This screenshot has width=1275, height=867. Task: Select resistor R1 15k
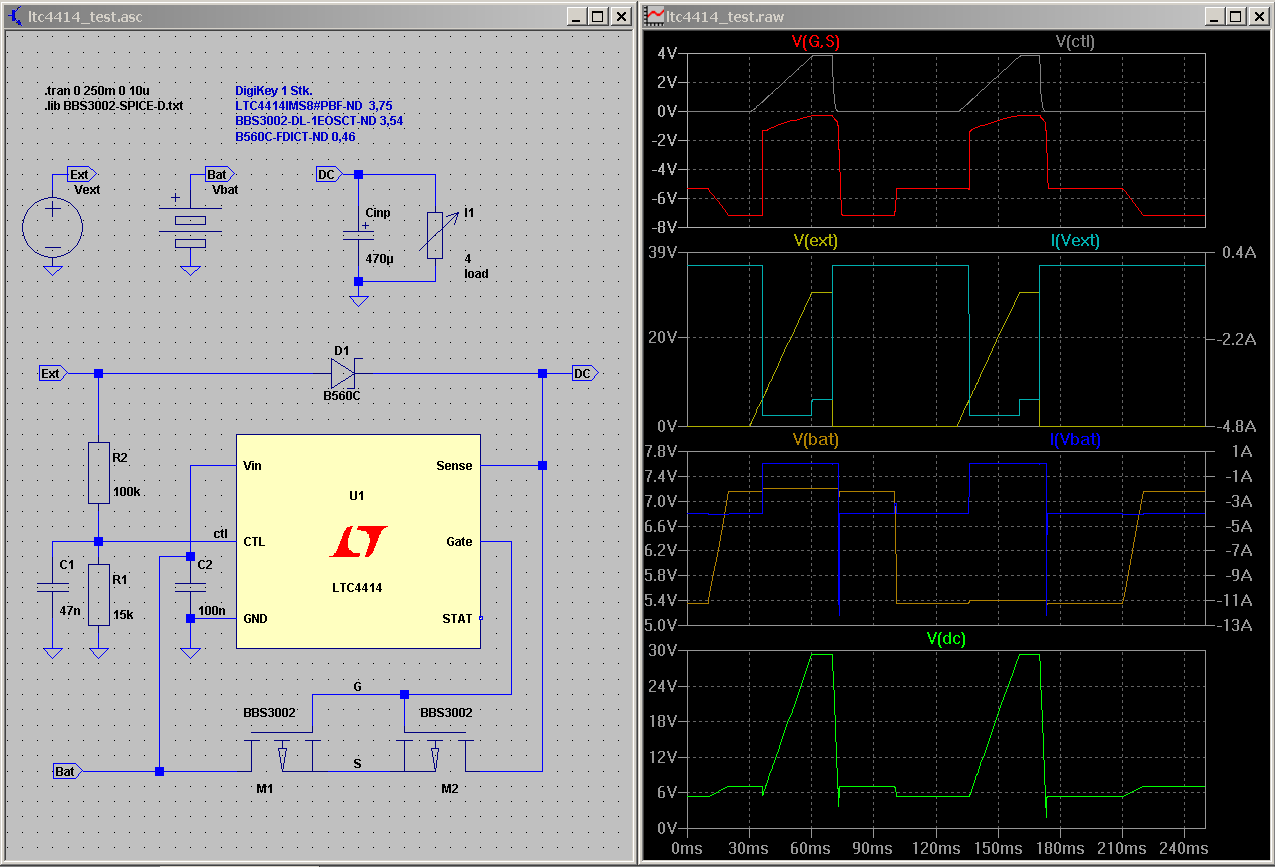point(98,594)
